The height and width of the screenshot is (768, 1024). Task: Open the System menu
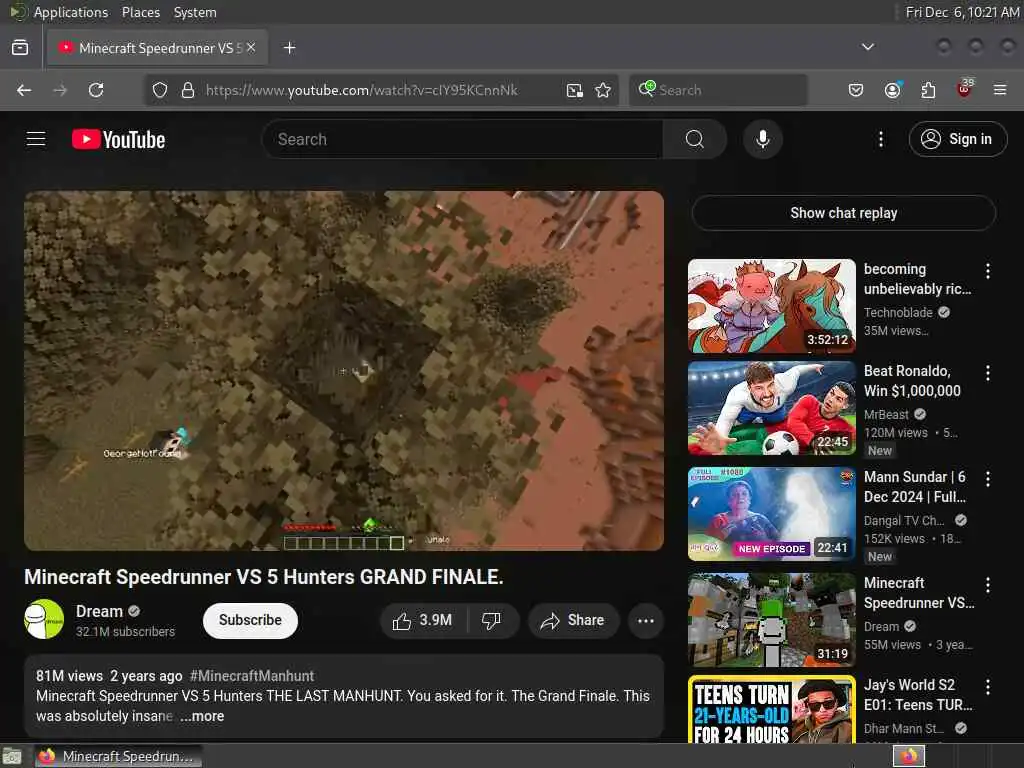click(x=195, y=12)
